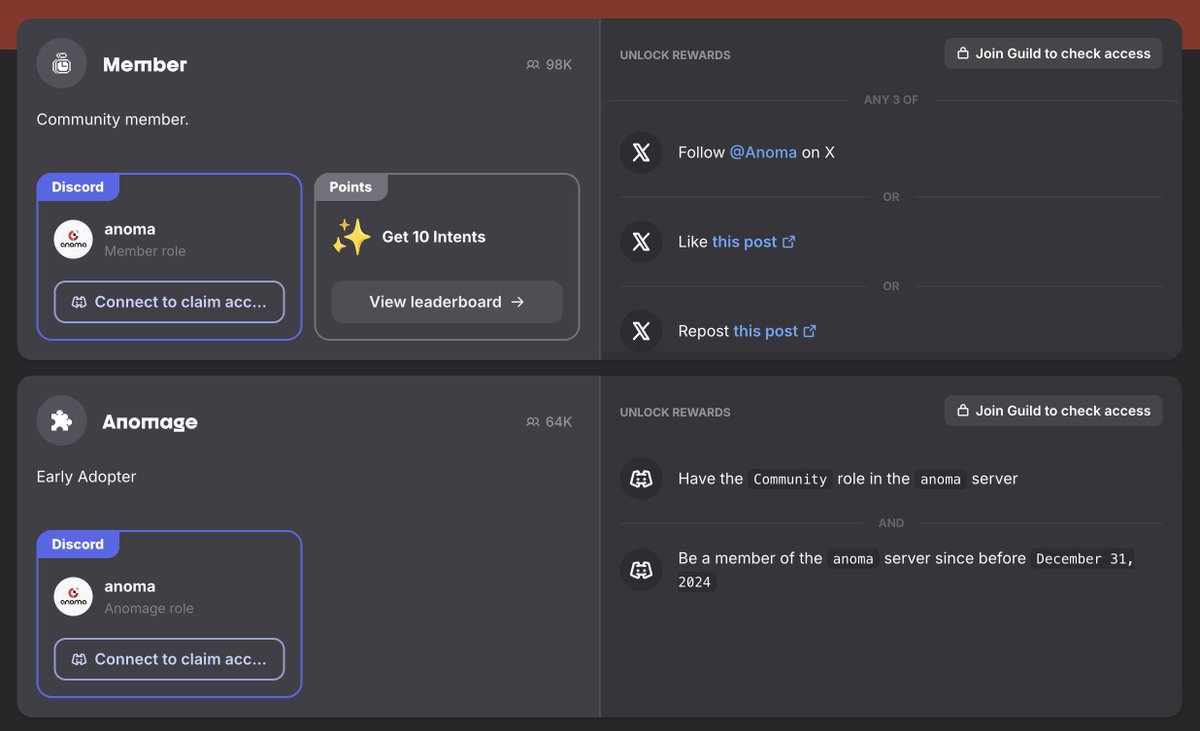
Task: Click the 'Member' role heading
Action: [x=145, y=64]
